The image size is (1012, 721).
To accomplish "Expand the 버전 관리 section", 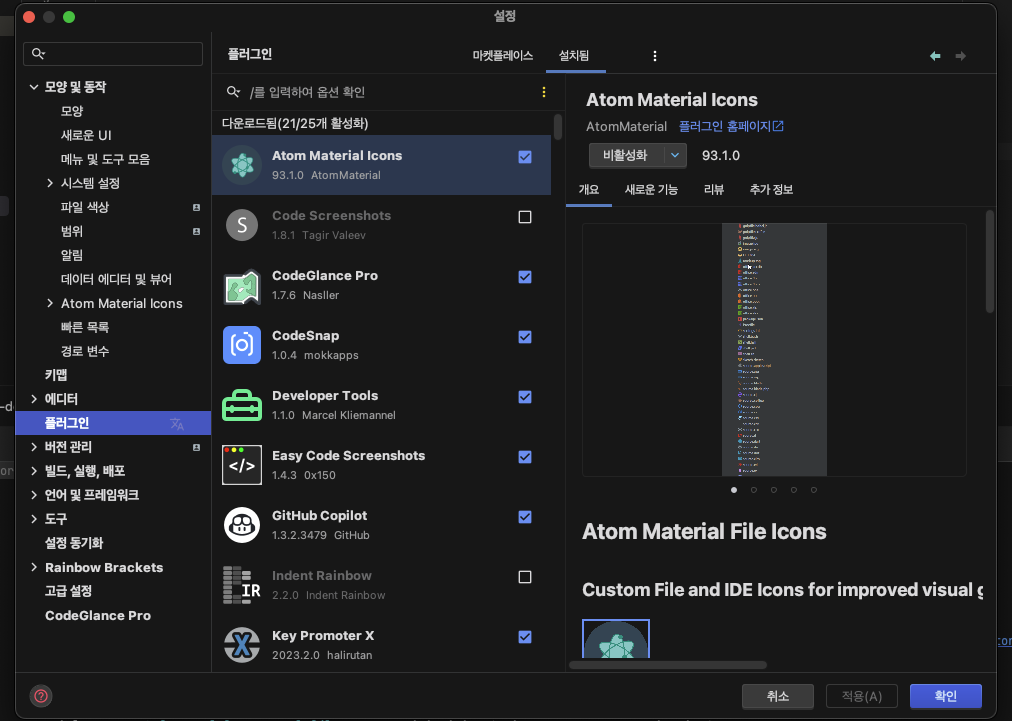I will pos(34,447).
